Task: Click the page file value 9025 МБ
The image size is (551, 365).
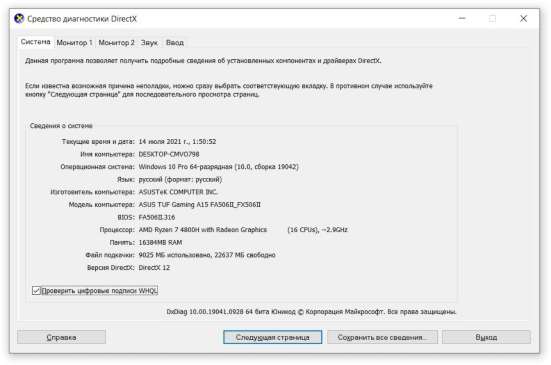Action: (x=207, y=255)
